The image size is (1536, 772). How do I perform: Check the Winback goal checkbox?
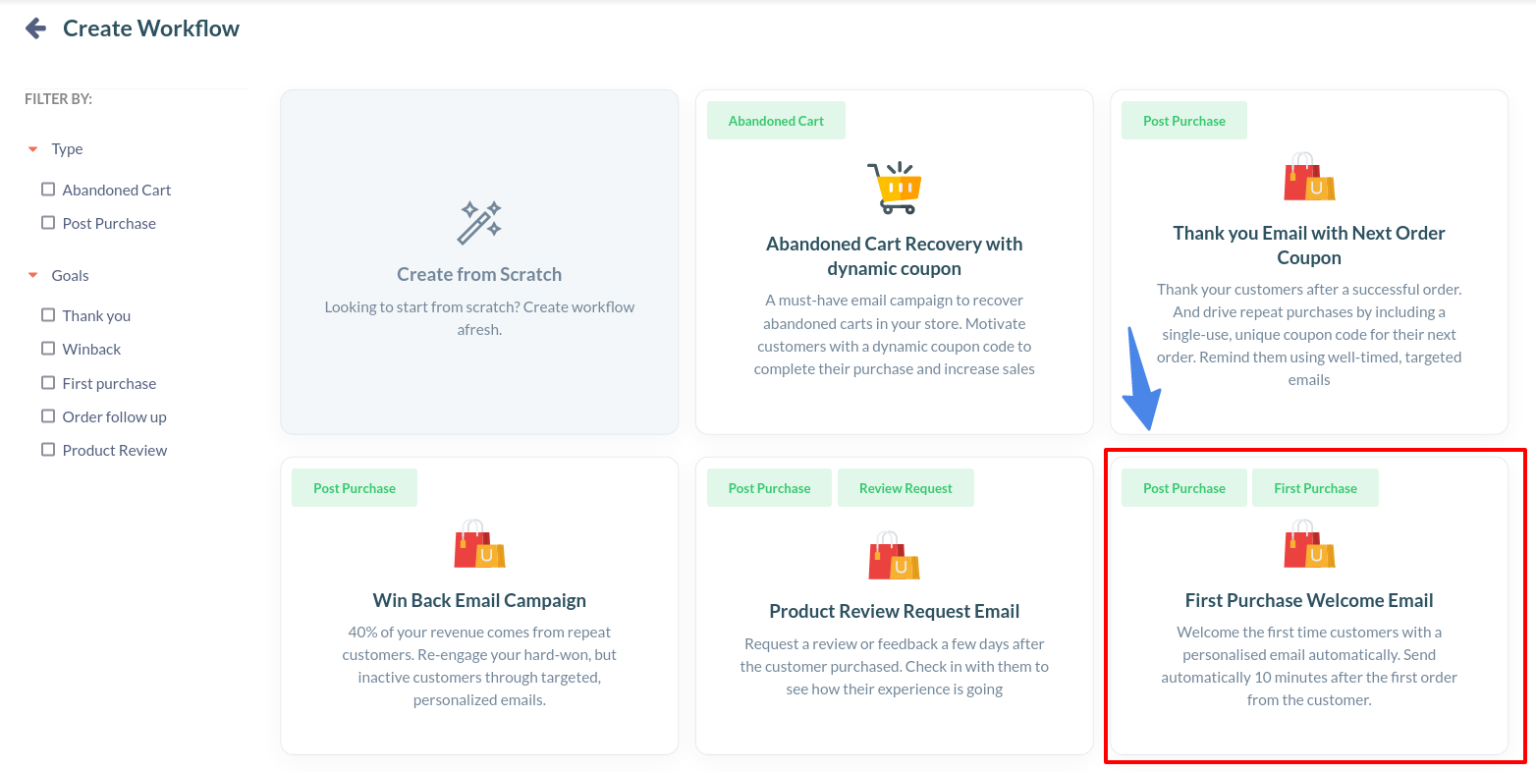pos(47,349)
